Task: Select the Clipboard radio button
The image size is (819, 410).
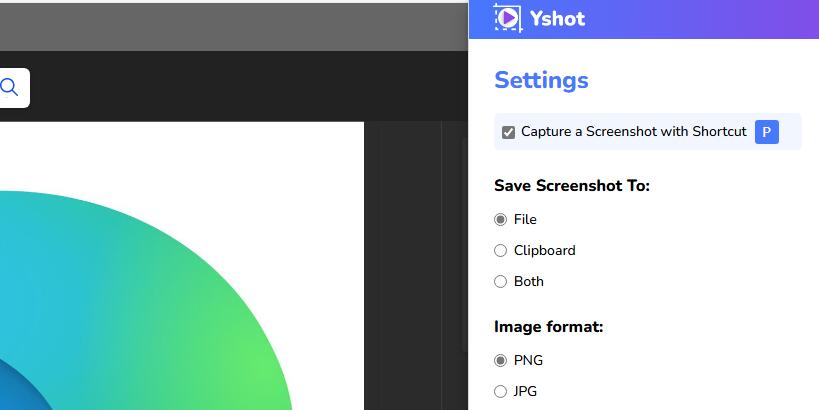Action: (501, 250)
